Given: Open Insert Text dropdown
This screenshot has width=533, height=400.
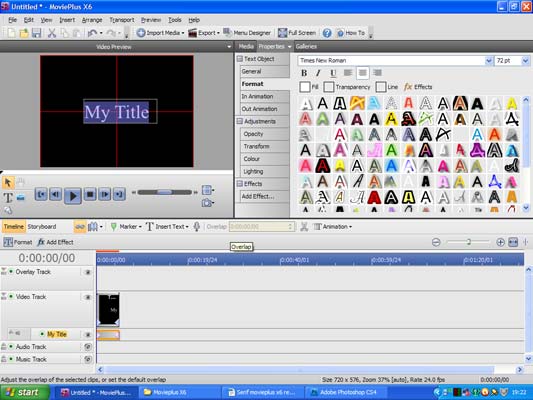Looking at the screenshot, I should (187, 227).
